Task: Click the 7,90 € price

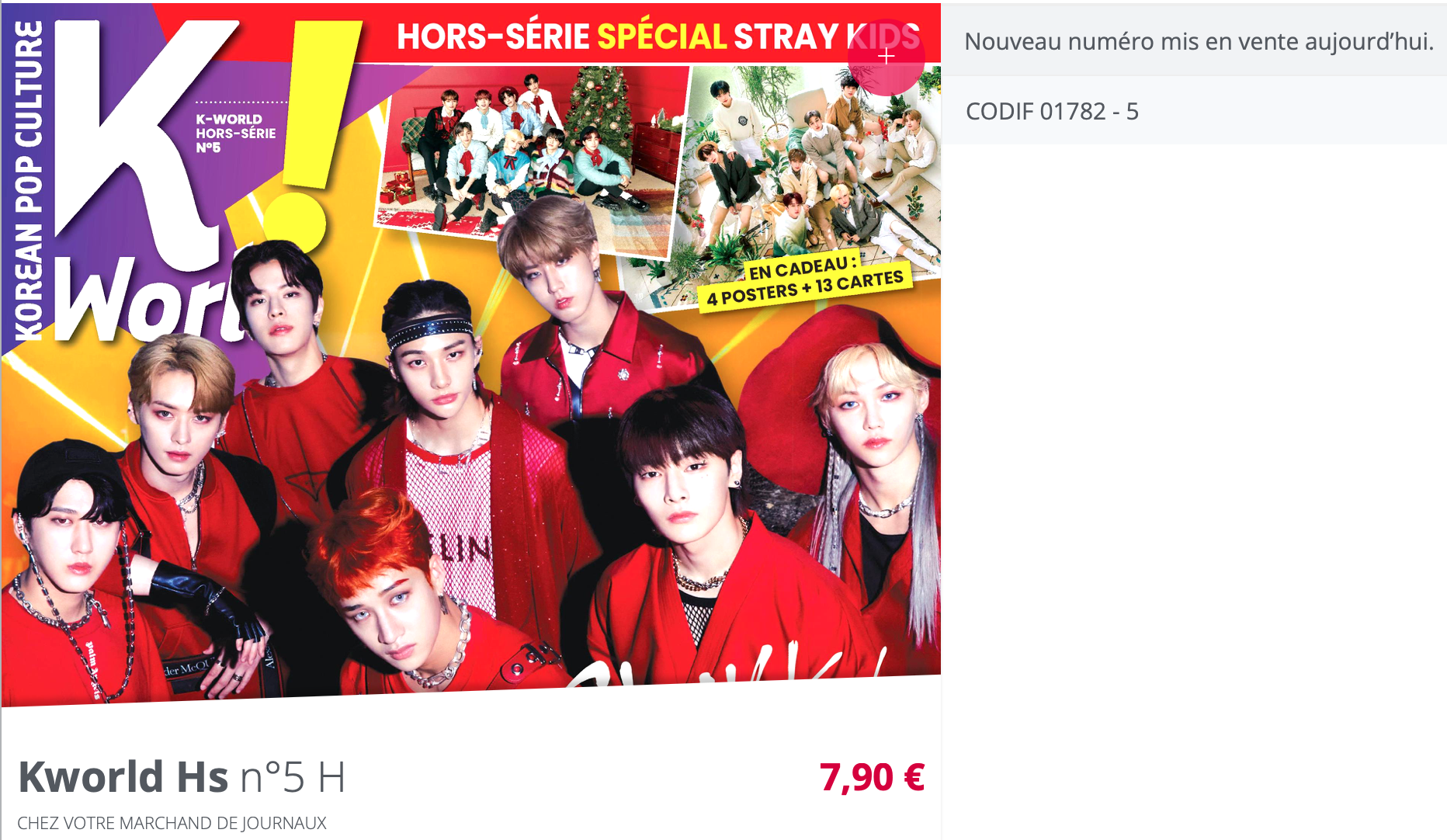Action: pos(872,777)
